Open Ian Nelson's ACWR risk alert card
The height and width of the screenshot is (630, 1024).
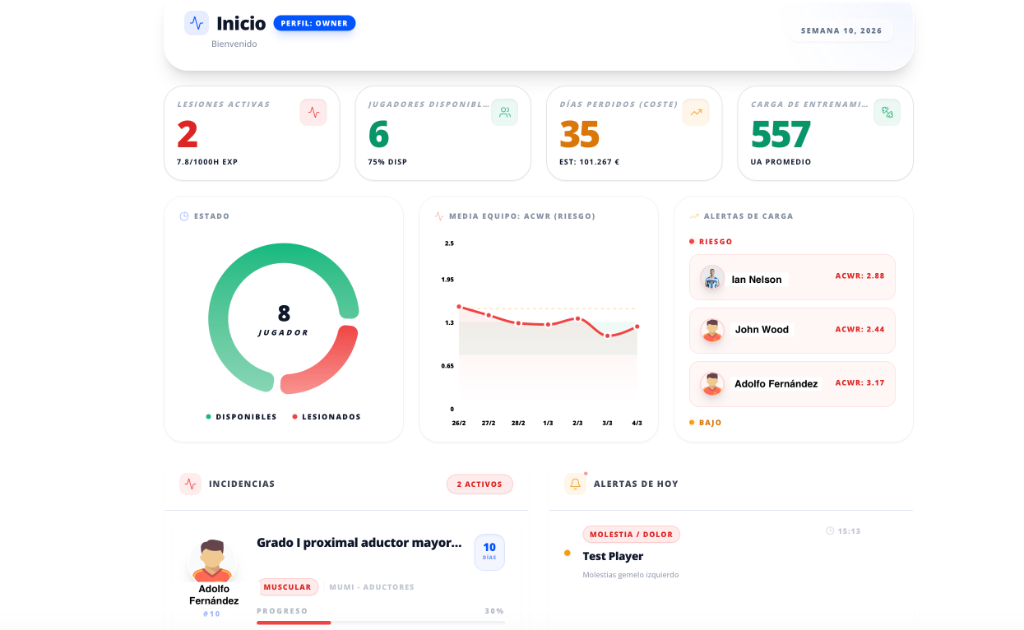[791, 278]
